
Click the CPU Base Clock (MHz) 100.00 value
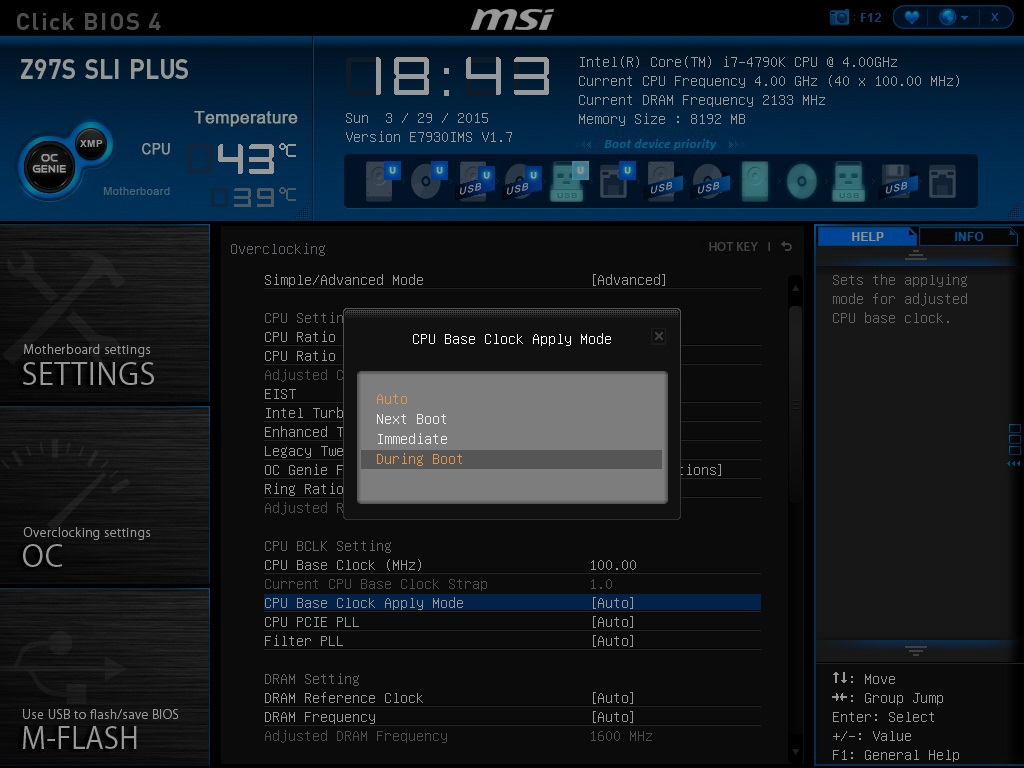613,565
